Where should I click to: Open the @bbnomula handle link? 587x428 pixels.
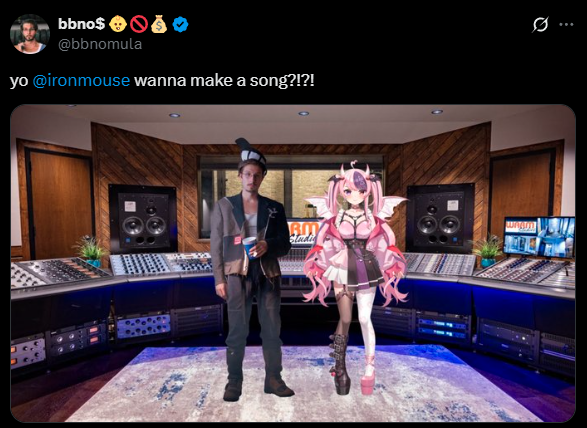tap(100, 44)
